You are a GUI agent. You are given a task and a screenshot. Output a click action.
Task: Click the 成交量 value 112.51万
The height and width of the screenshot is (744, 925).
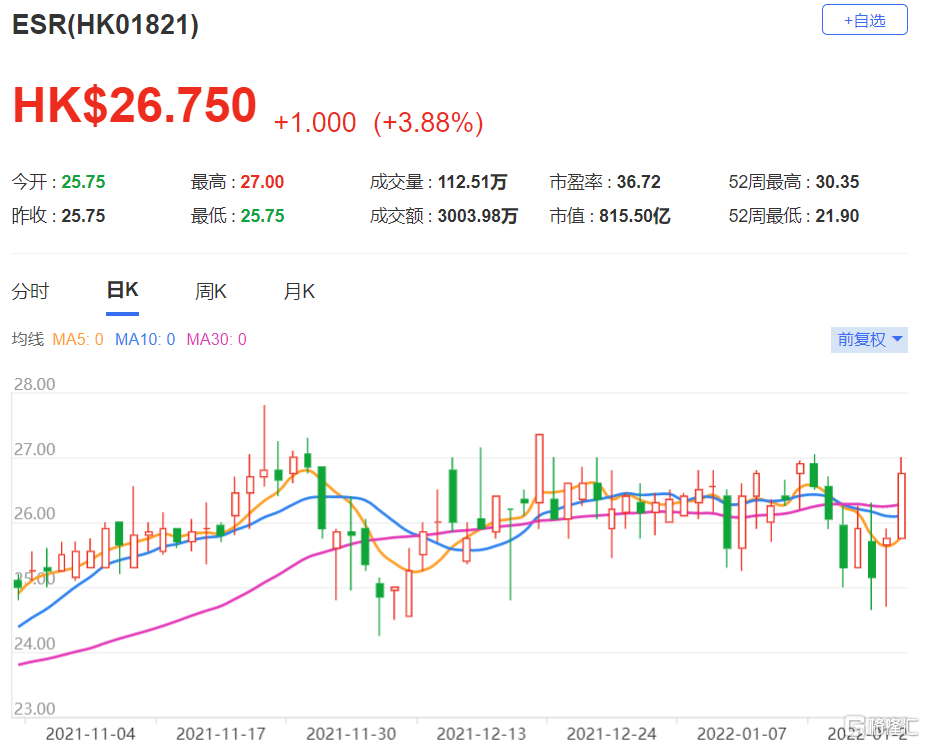[x=472, y=182]
